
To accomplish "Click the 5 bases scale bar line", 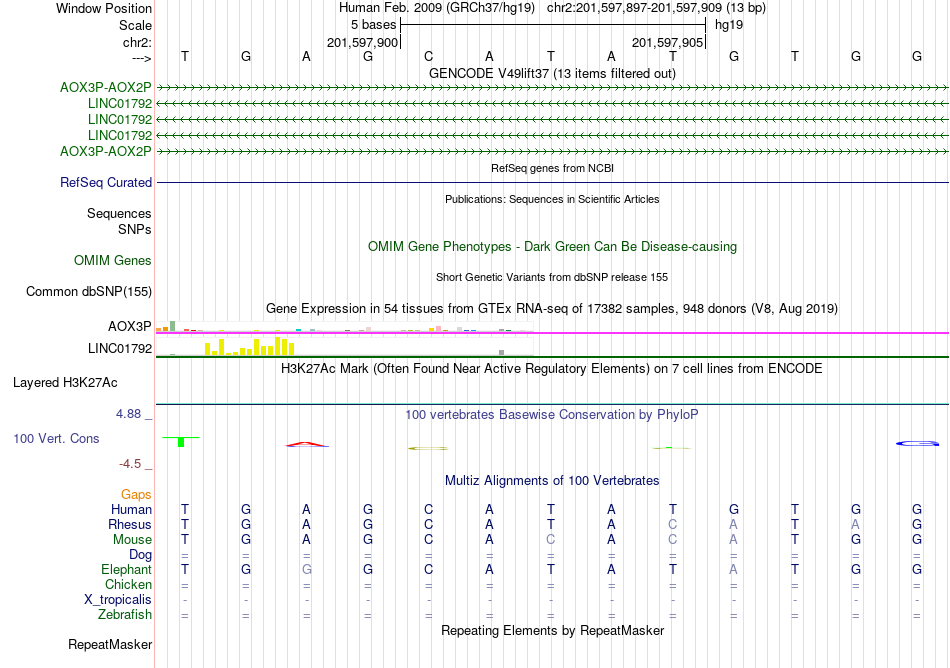I will tap(553, 25).
